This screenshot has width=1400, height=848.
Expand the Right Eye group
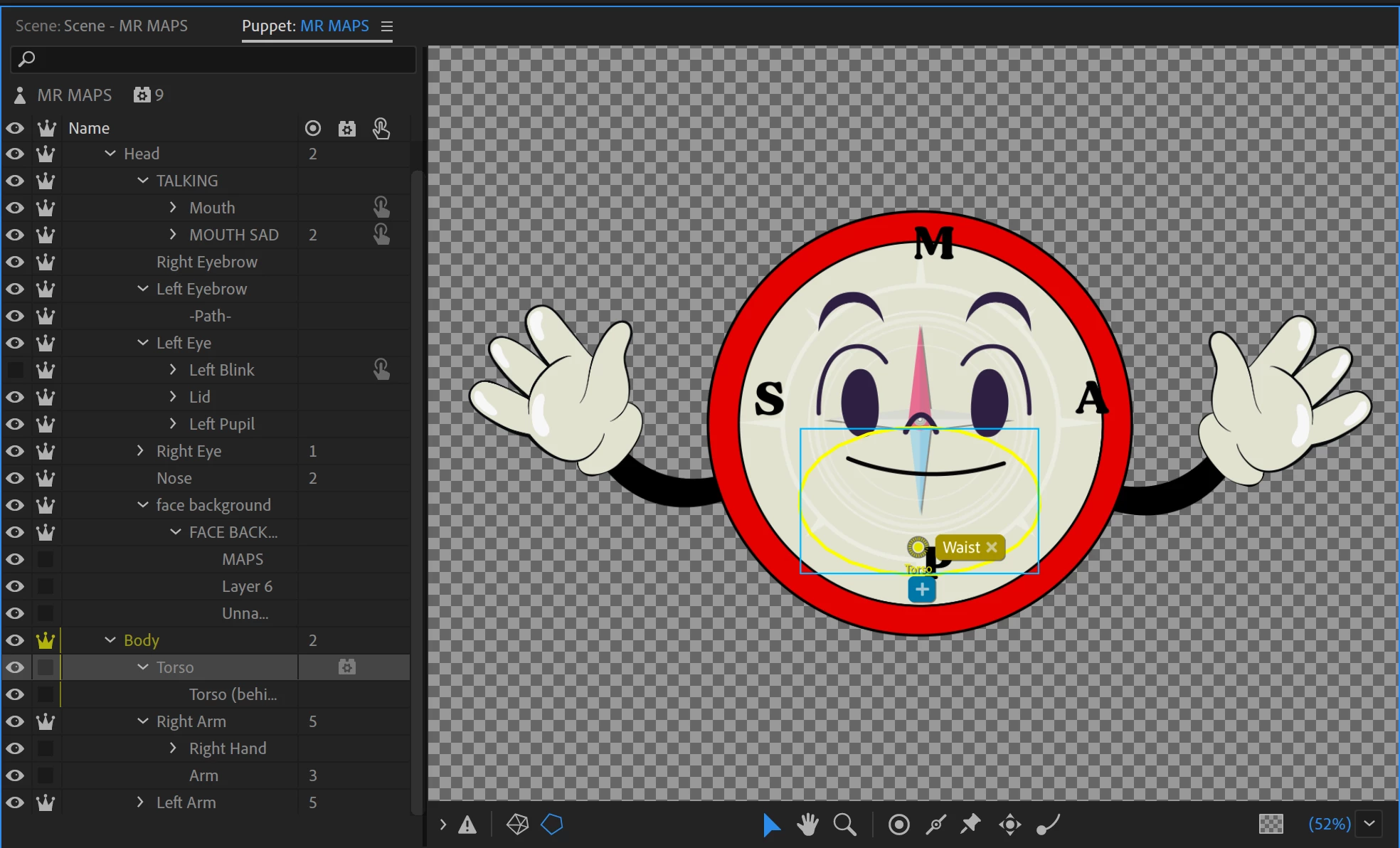141,451
